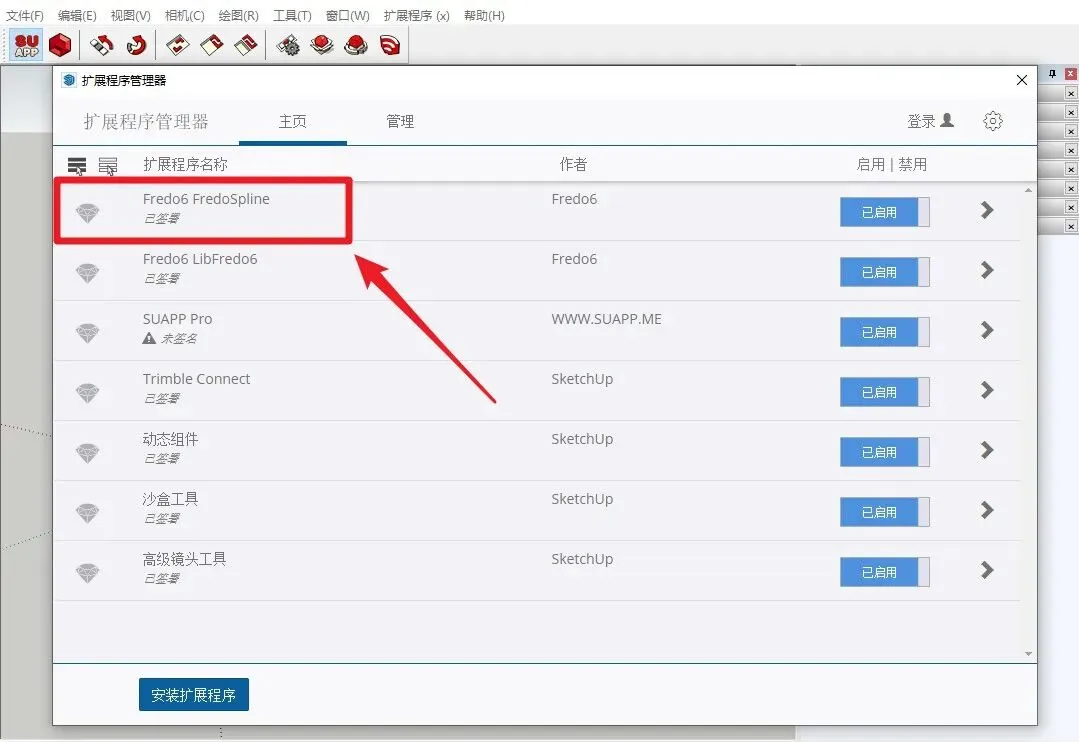The image size is (1079, 742).
Task: Open the 帮助(H) menu
Action: 484,15
